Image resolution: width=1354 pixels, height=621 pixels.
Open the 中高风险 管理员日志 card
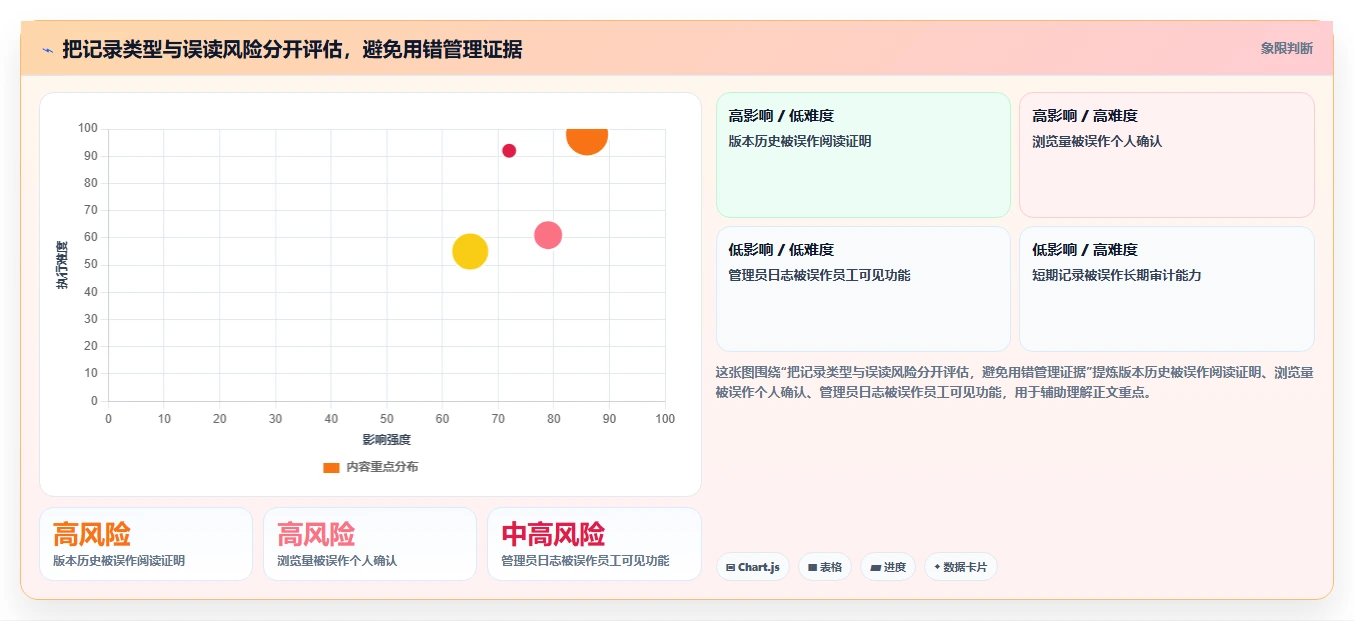(594, 544)
